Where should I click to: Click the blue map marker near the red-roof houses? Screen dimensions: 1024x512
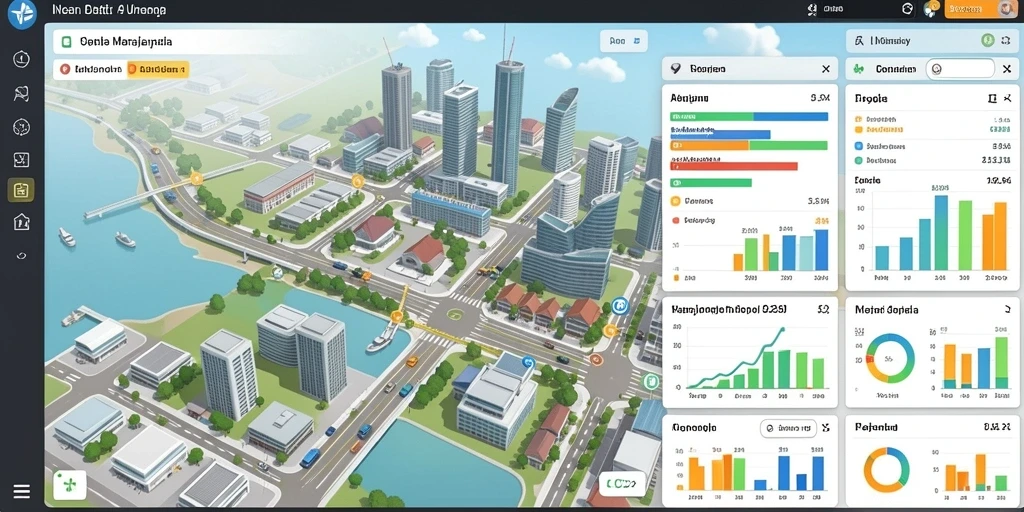point(620,304)
